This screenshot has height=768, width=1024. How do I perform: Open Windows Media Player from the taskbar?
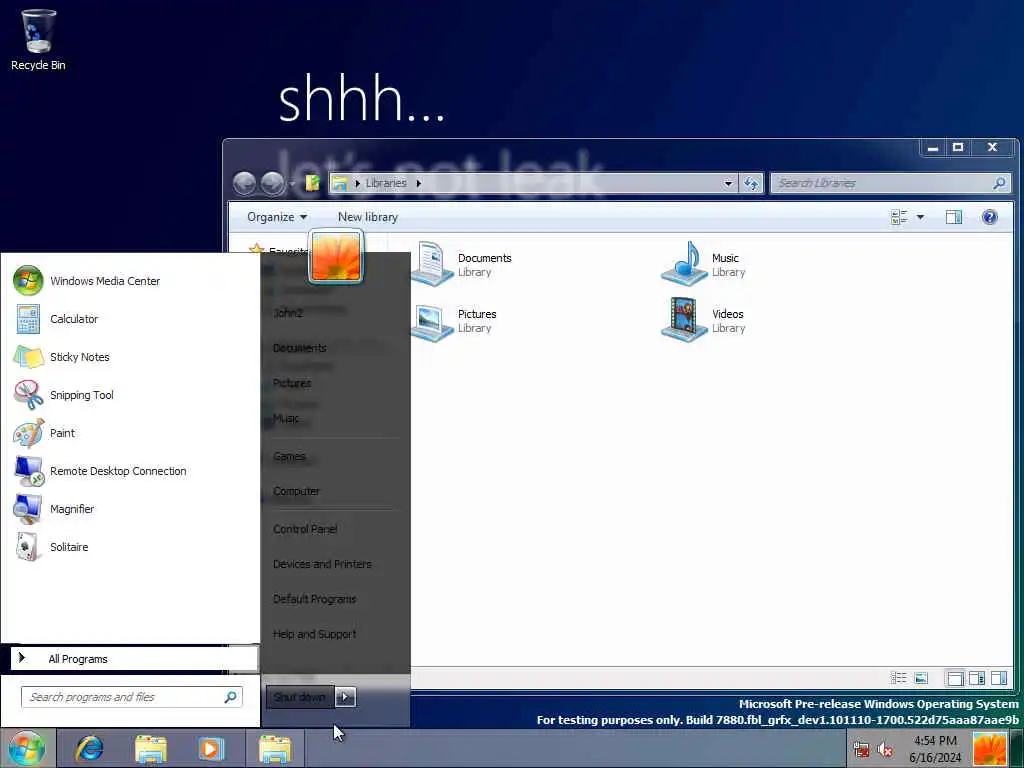pyautogui.click(x=210, y=748)
